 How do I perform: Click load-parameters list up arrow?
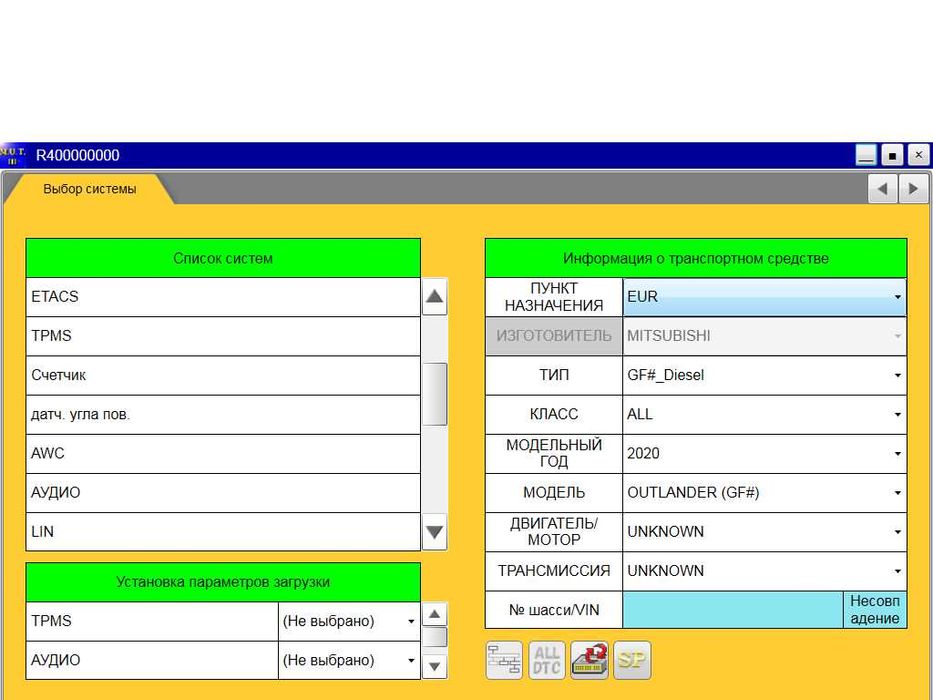pyautogui.click(x=434, y=614)
